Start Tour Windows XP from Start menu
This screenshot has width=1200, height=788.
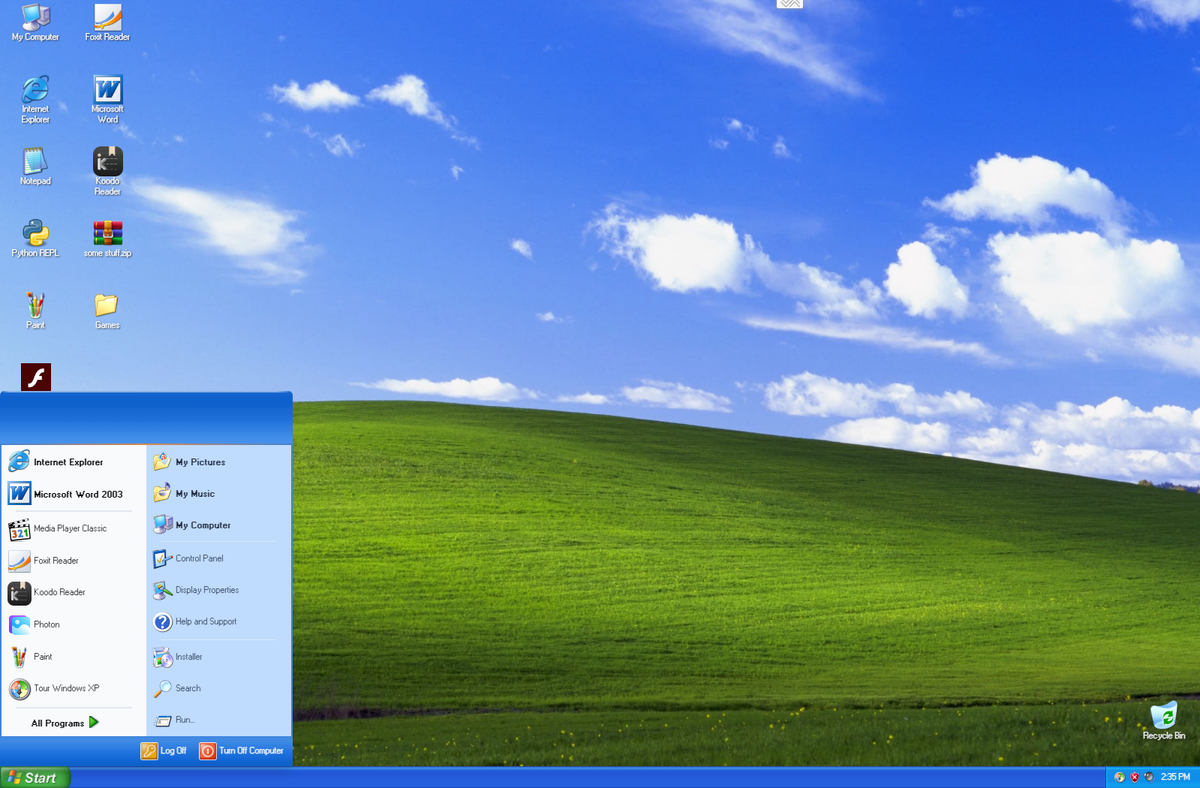(x=74, y=688)
